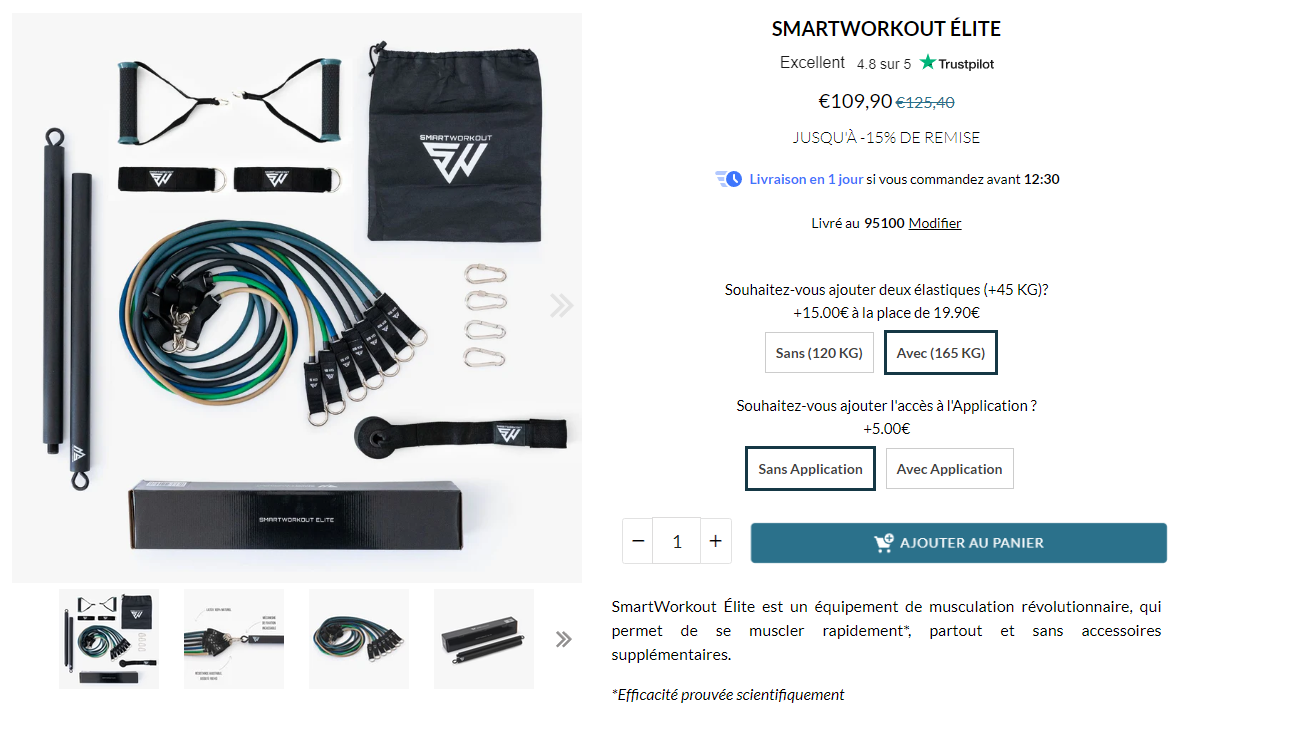Open second thumbnail with labeled band diagram
1300x730 pixels.
click(x=234, y=639)
